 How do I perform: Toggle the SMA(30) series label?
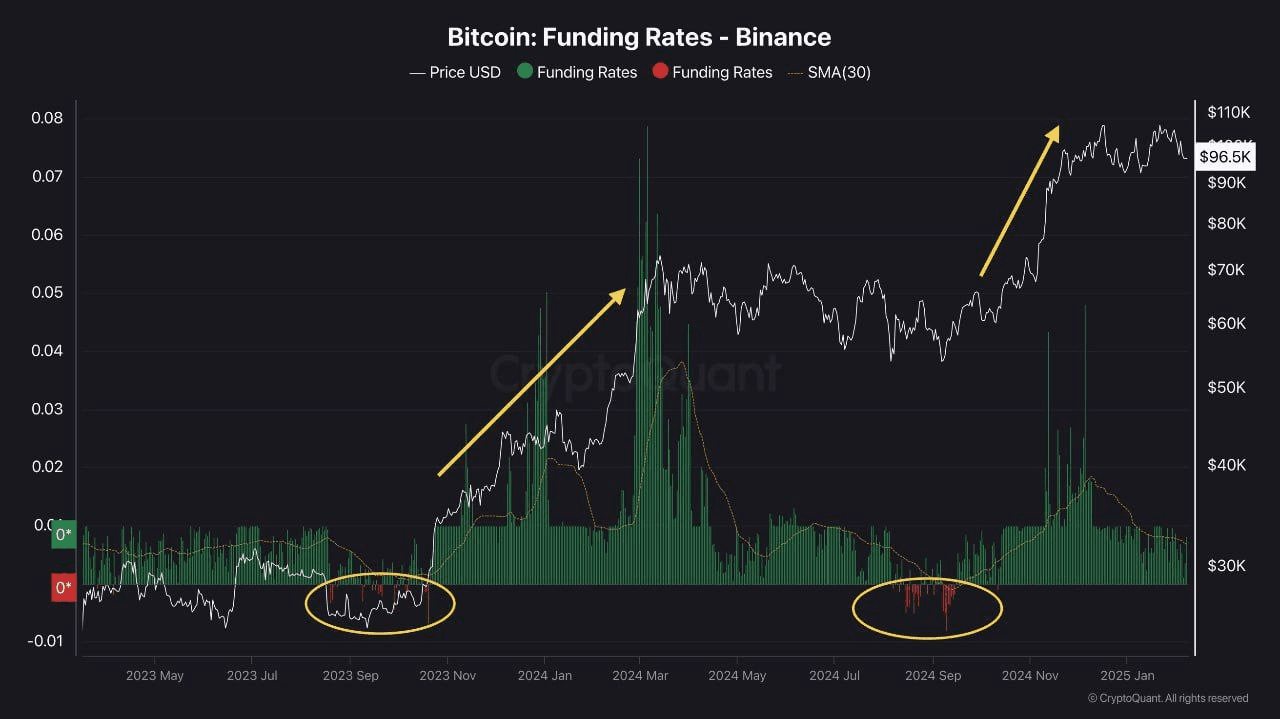(x=839, y=72)
